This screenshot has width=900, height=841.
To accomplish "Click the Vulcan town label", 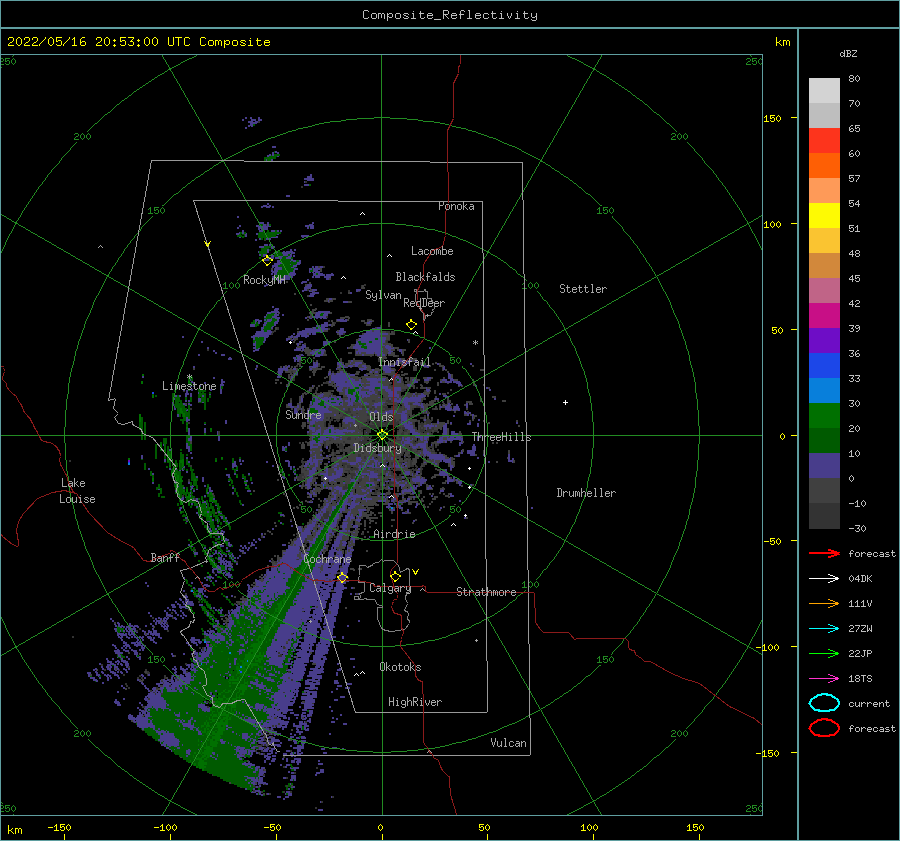I will pyautogui.click(x=508, y=743).
